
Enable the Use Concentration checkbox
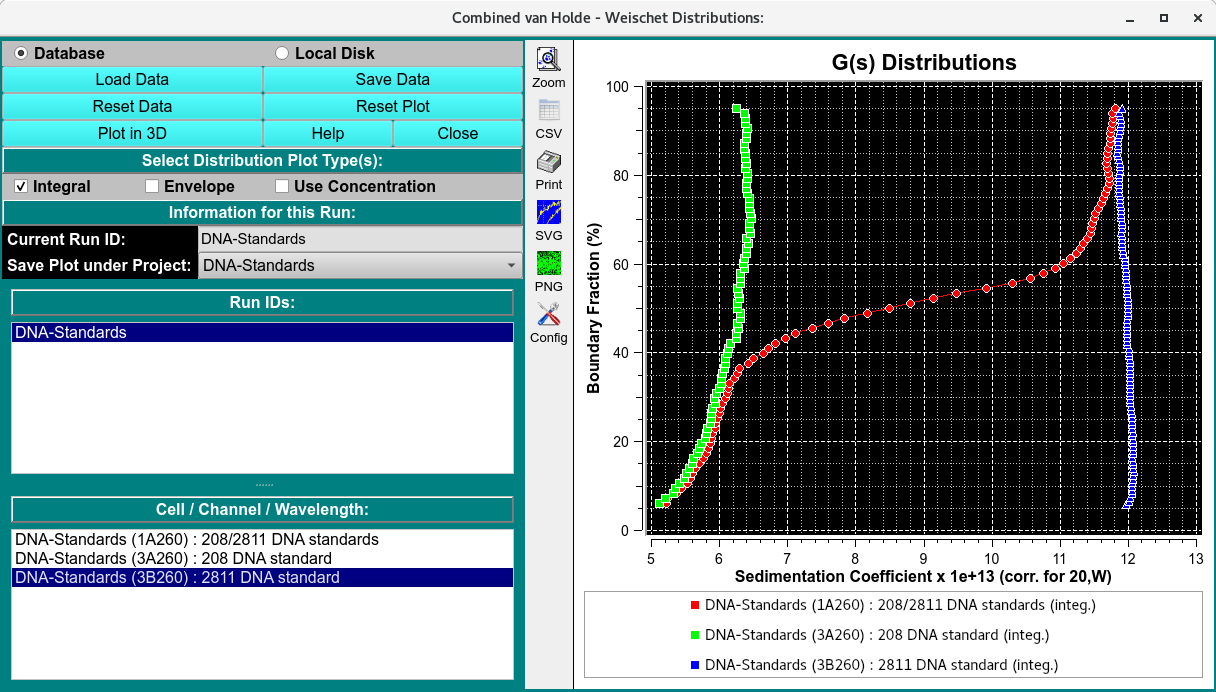tap(282, 186)
